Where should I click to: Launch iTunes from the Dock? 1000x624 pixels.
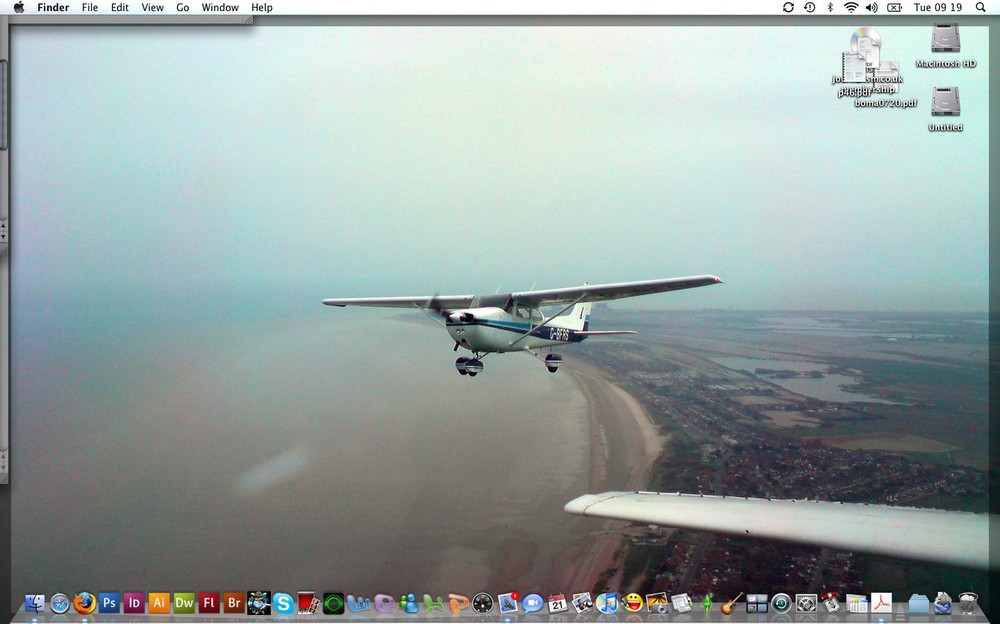608,602
